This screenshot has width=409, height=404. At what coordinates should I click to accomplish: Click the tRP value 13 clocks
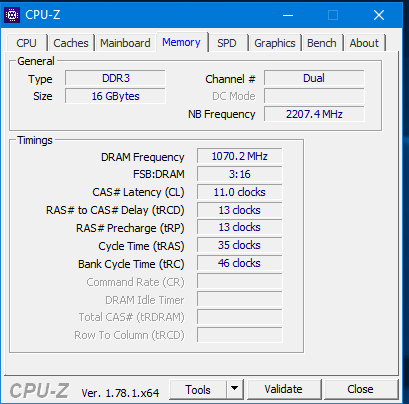coord(239,227)
